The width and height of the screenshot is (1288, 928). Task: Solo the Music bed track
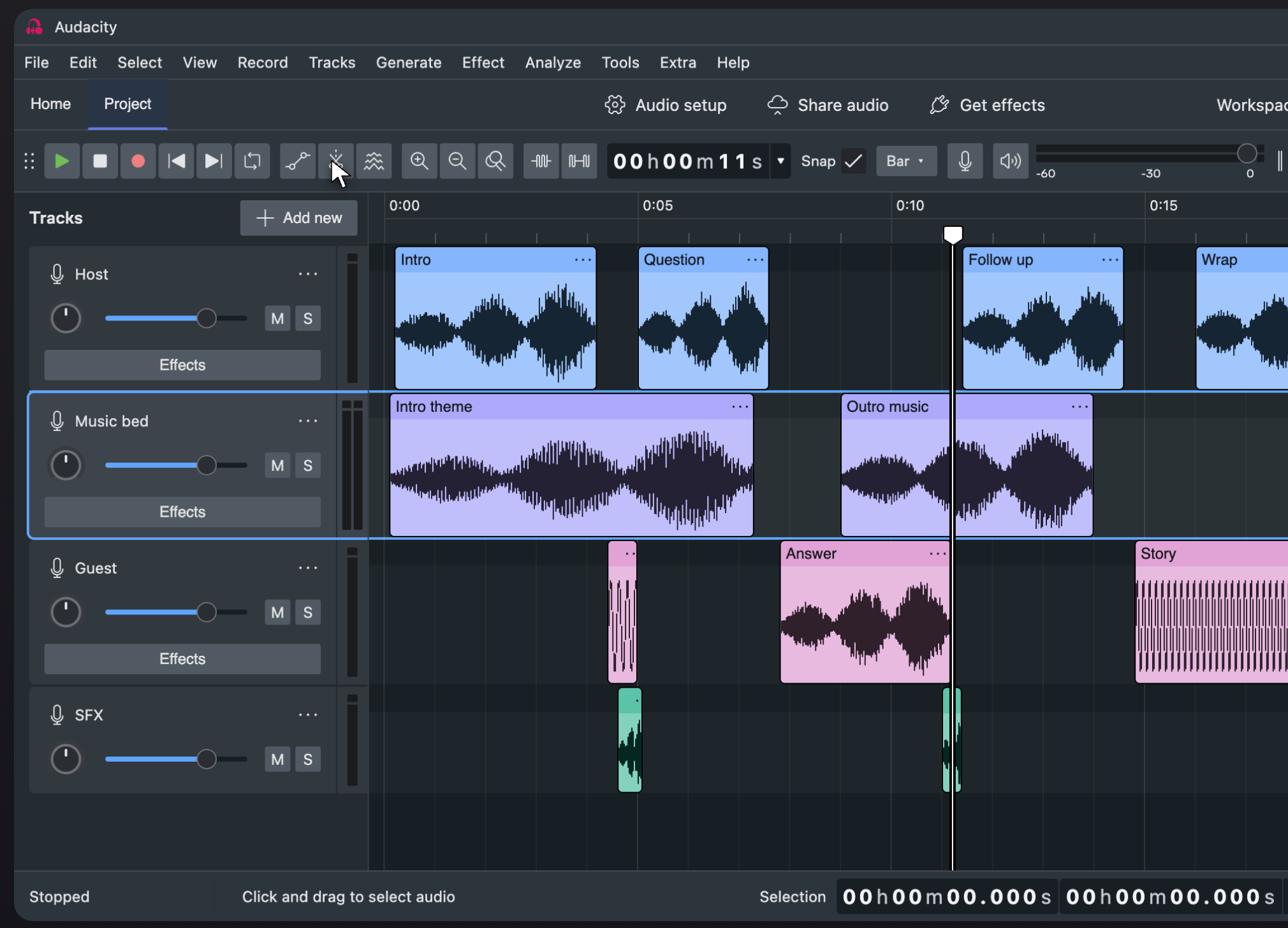308,465
